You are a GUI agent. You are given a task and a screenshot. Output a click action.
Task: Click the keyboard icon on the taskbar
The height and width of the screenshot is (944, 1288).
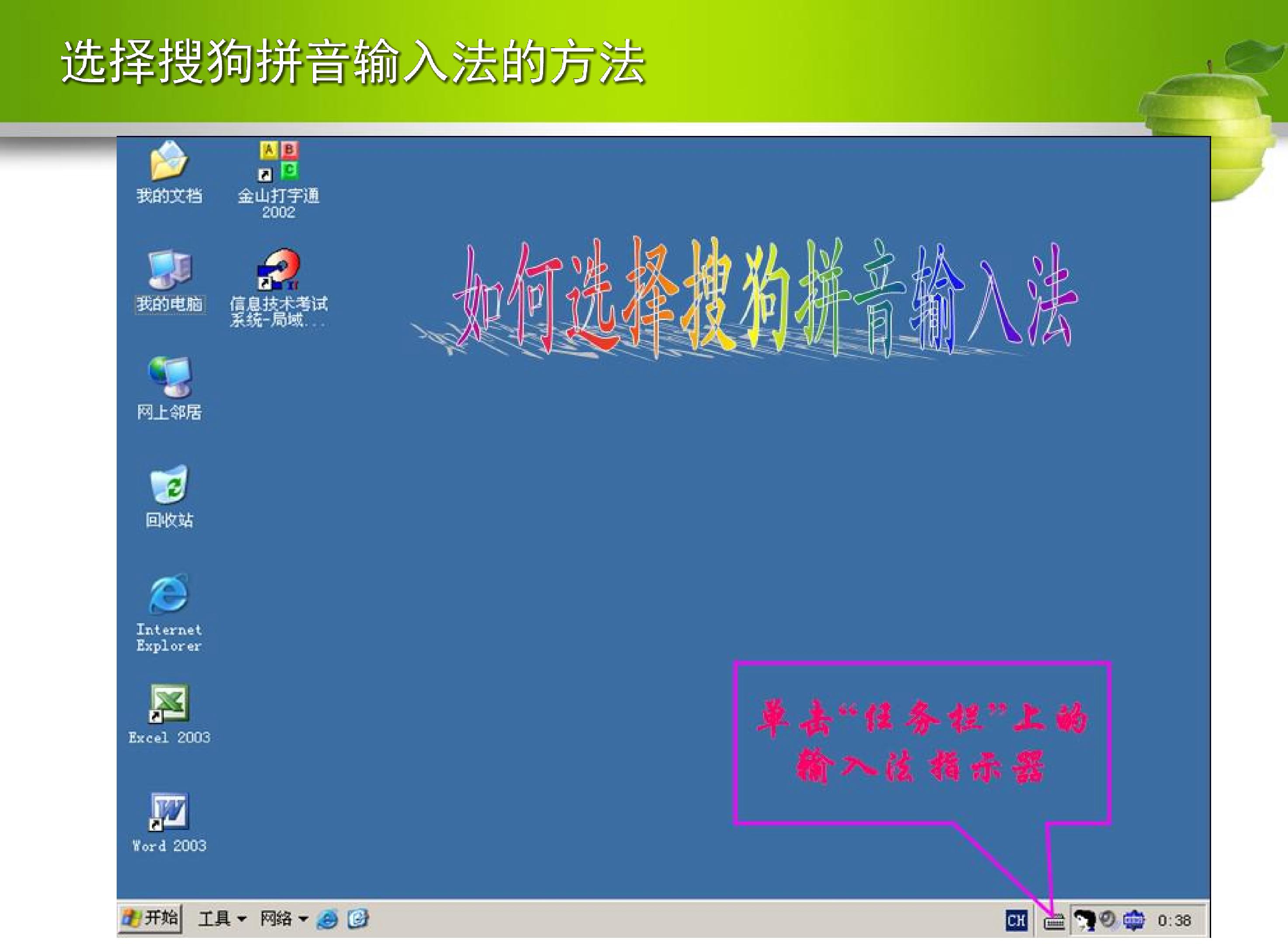pyautogui.click(x=1054, y=922)
